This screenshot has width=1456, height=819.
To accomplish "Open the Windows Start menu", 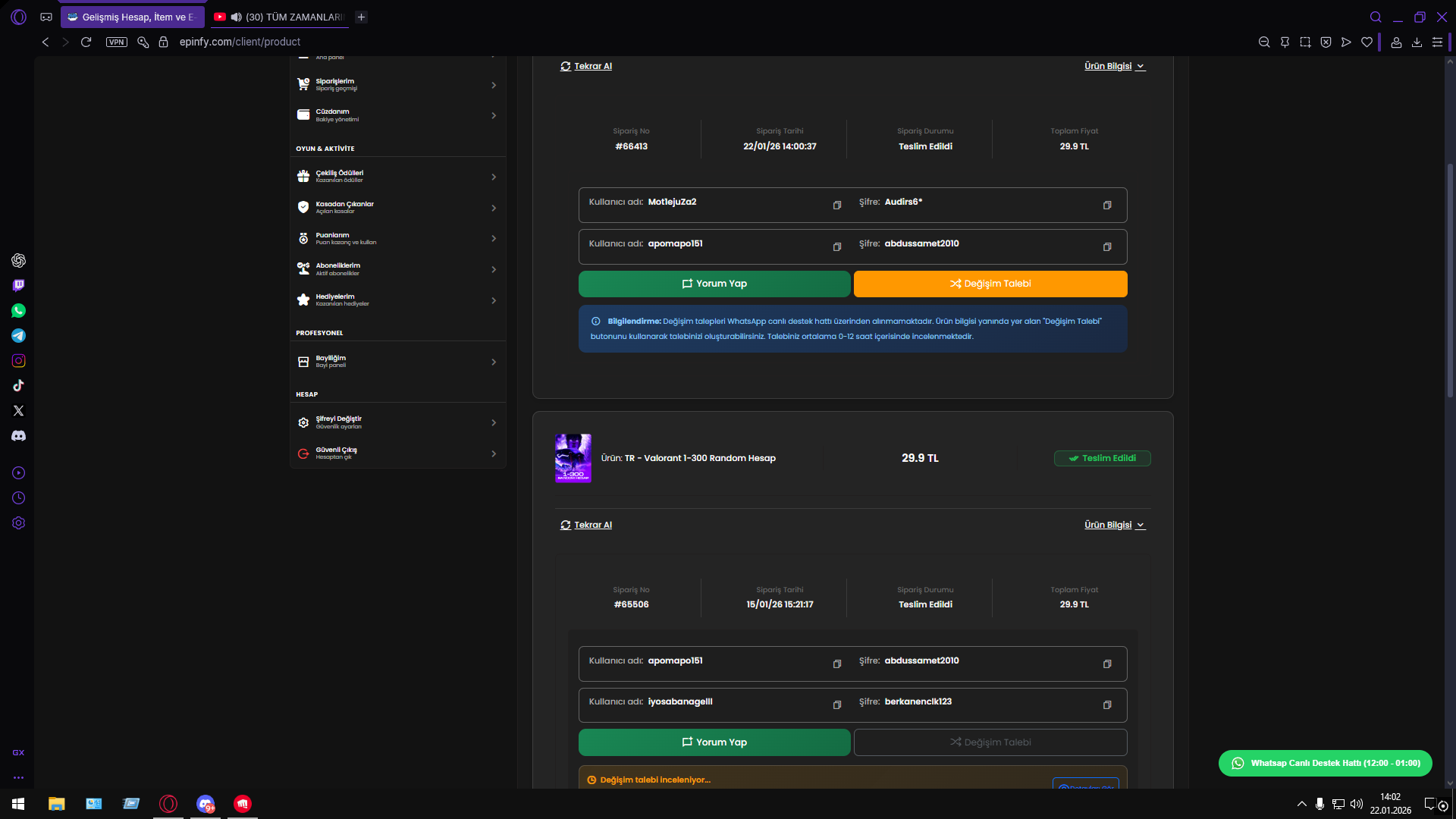I will [18, 804].
